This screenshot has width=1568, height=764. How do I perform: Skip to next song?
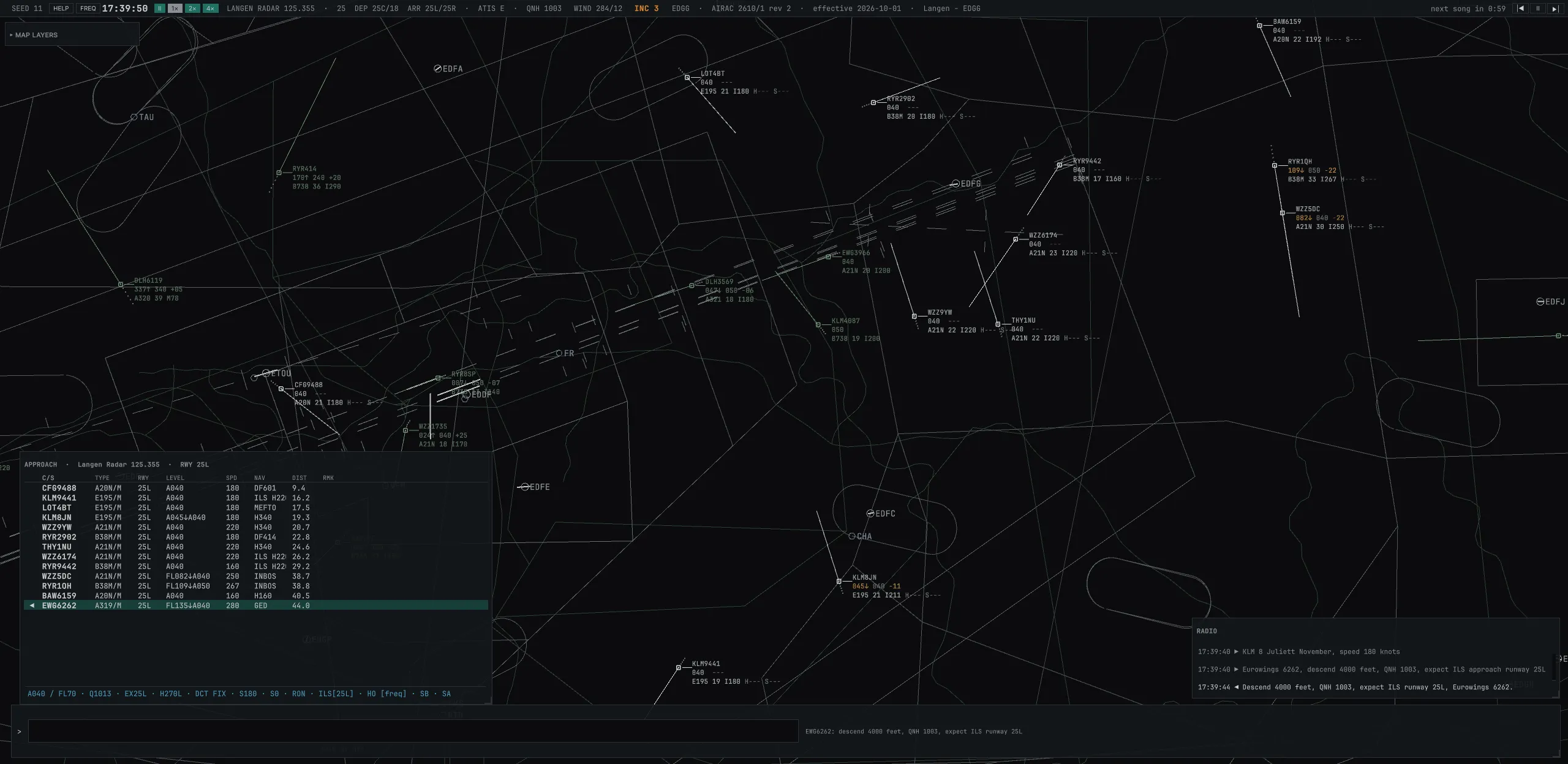pos(1555,9)
